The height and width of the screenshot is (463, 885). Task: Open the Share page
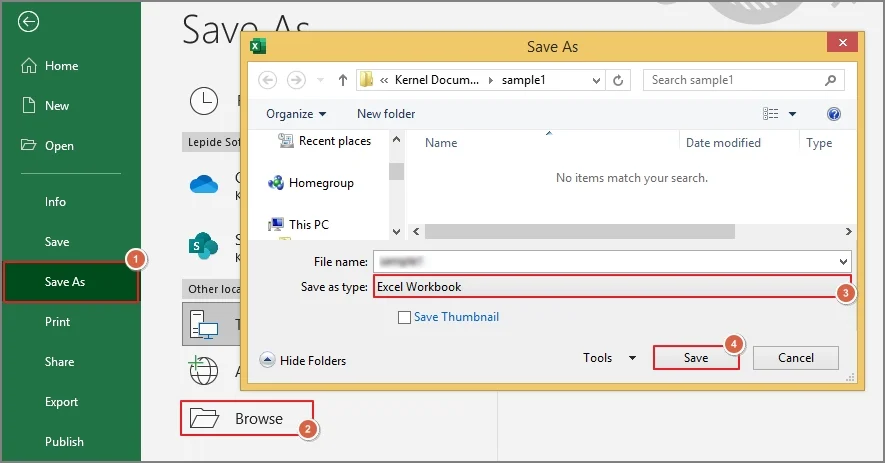pos(59,362)
